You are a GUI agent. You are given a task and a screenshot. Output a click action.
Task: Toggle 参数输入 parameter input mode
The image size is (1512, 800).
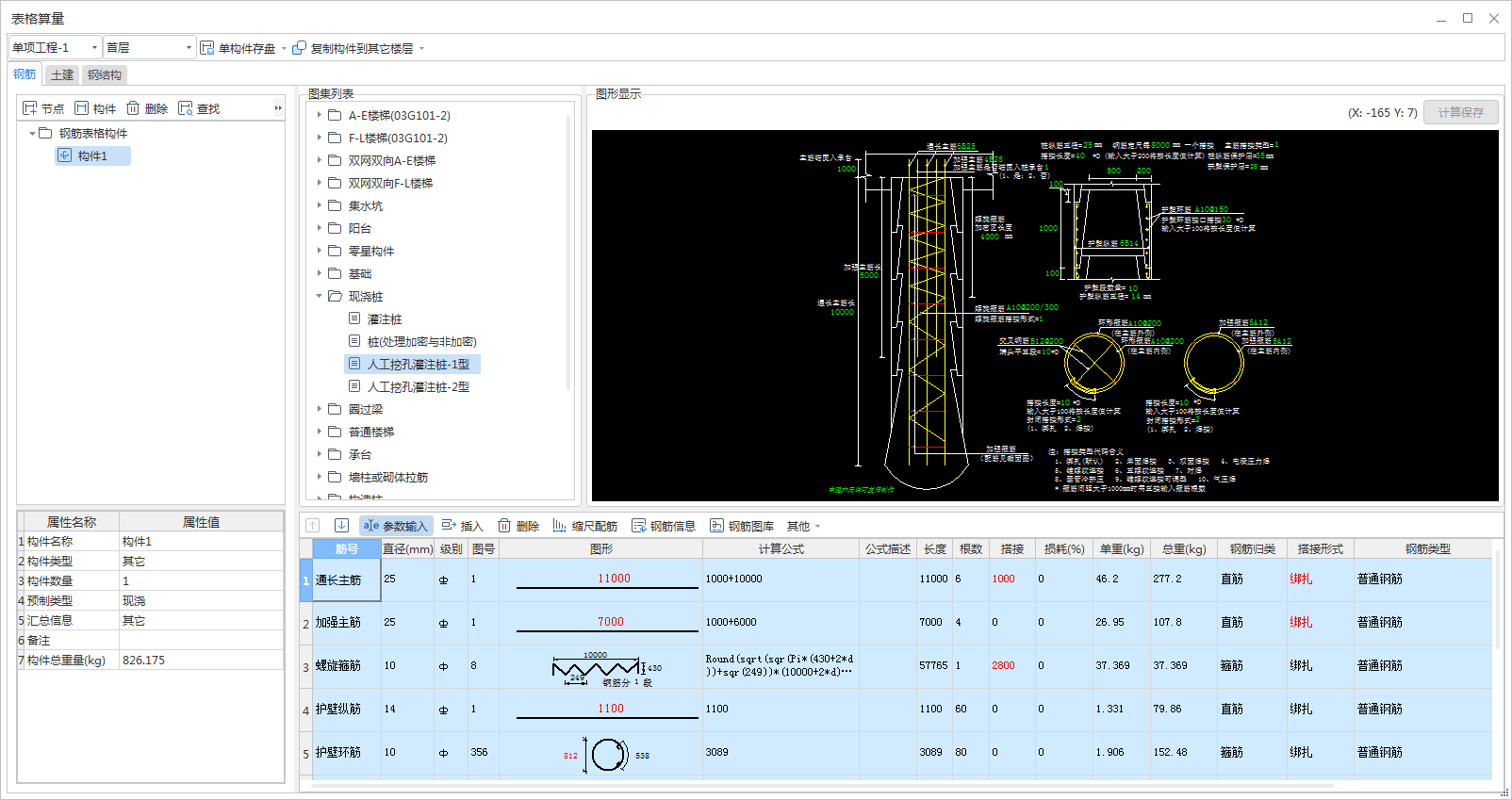[395, 526]
